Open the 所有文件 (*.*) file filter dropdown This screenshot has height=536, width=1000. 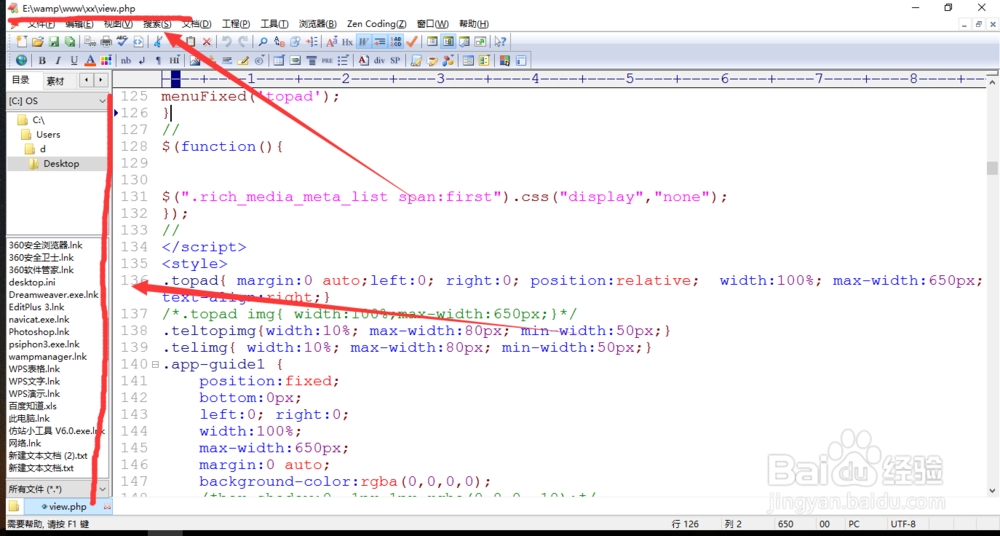coord(57,489)
